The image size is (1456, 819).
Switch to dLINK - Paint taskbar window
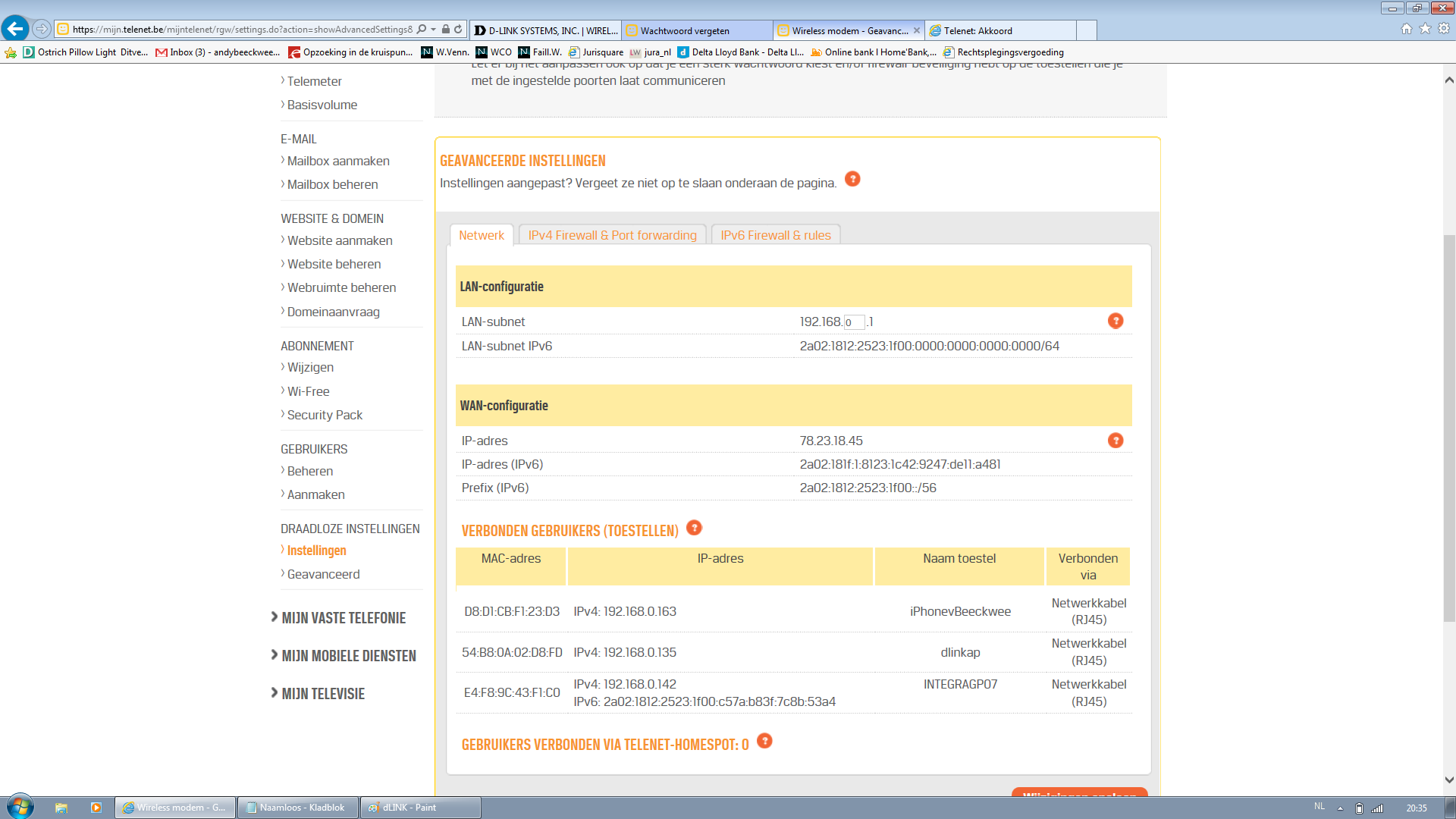click(x=421, y=808)
